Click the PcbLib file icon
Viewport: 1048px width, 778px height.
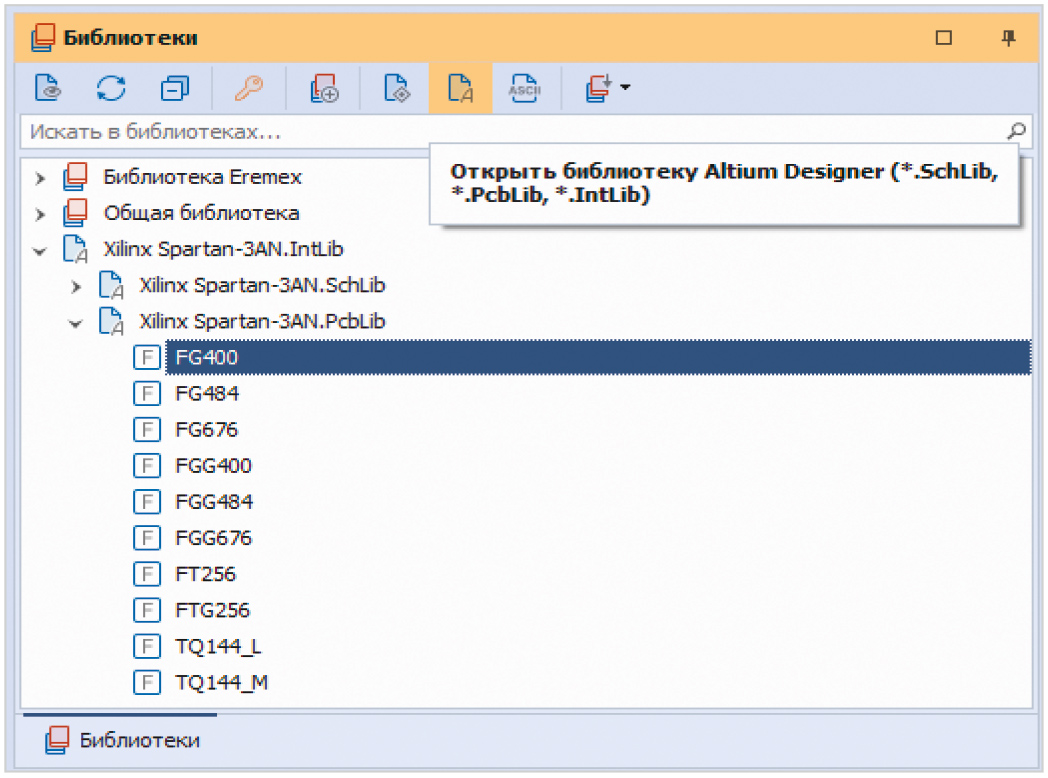pos(111,321)
